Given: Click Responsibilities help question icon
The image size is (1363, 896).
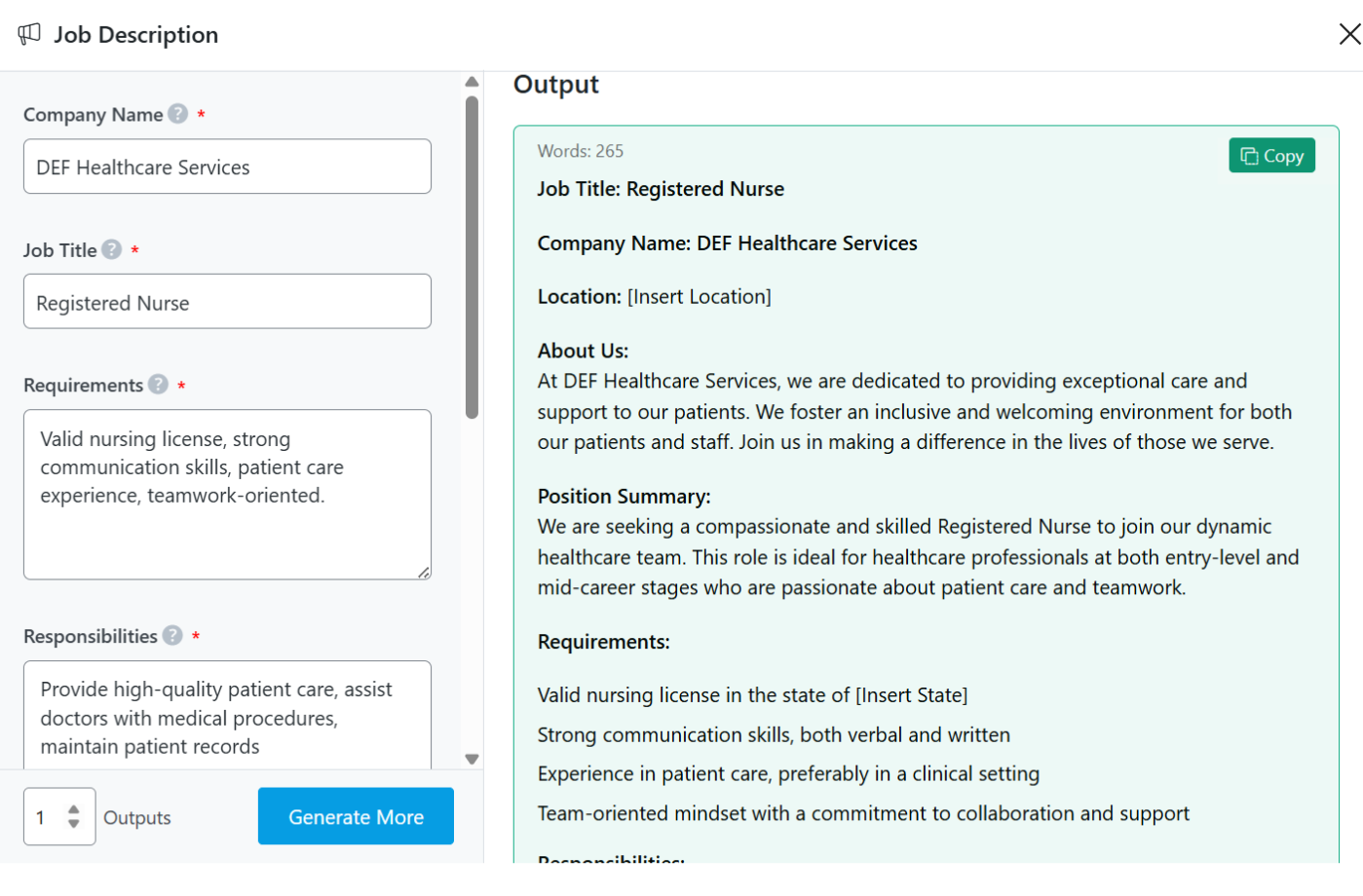Looking at the screenshot, I should [172, 636].
